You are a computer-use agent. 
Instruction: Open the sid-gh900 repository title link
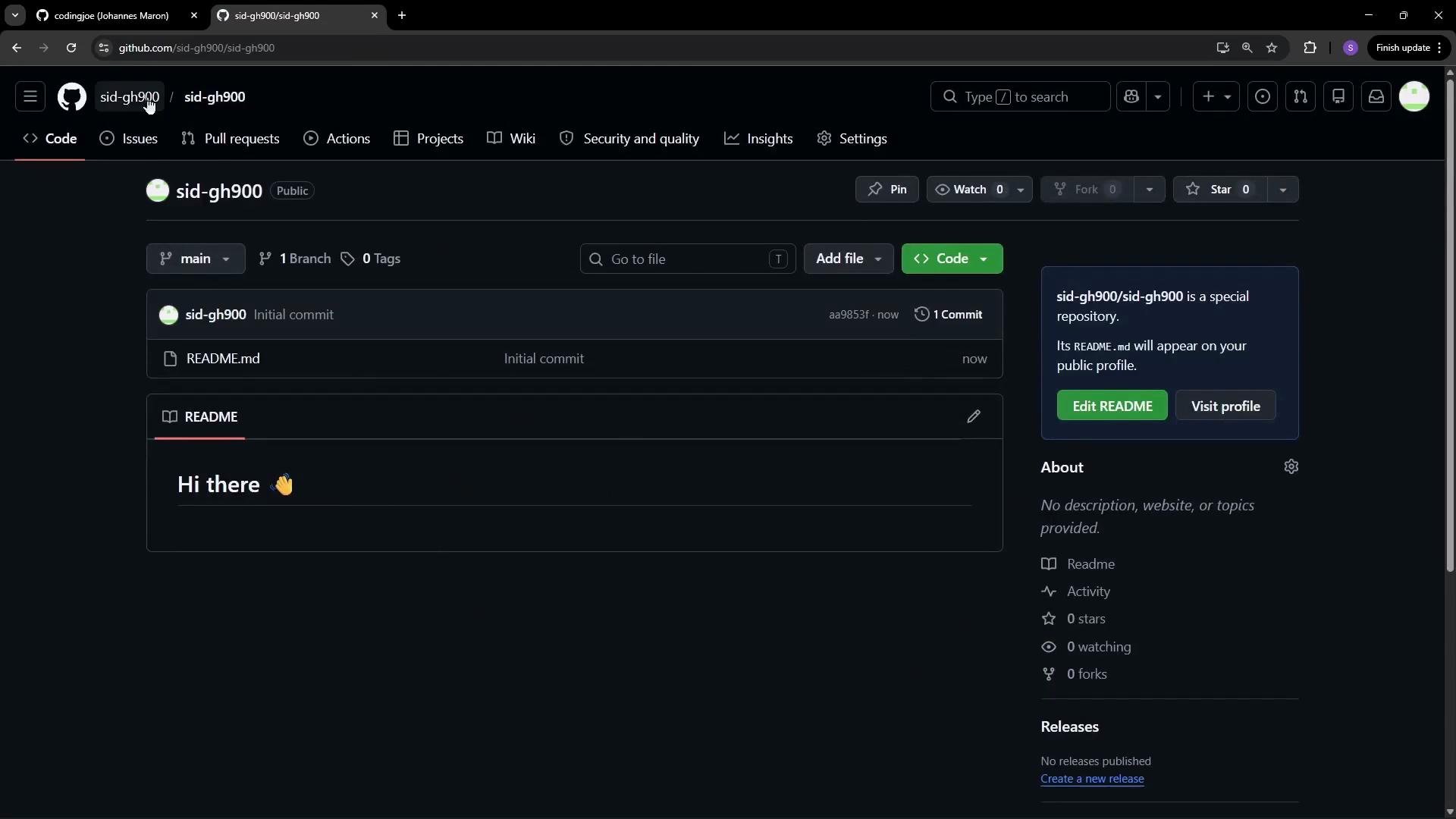tap(219, 191)
